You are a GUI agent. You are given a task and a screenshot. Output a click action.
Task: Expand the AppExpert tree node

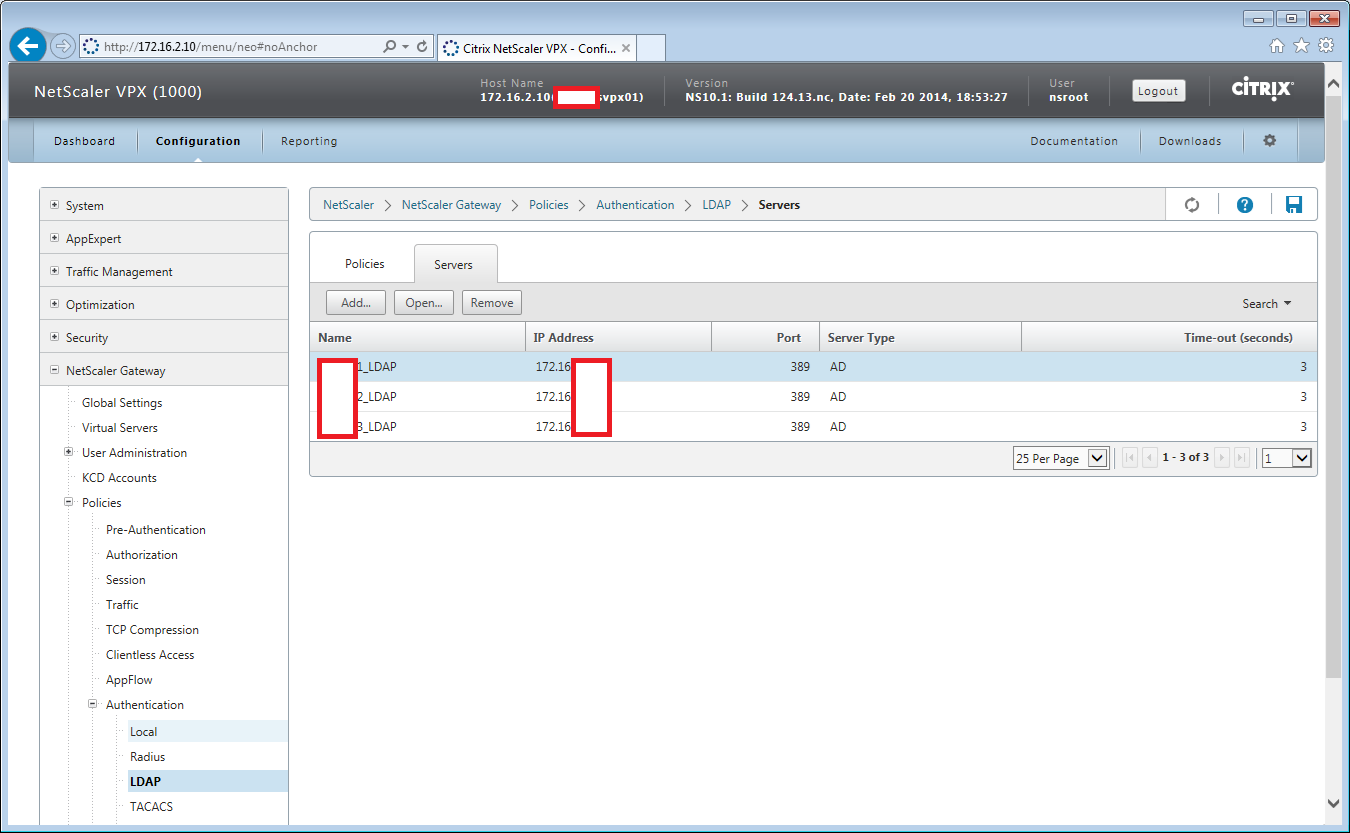pos(55,238)
